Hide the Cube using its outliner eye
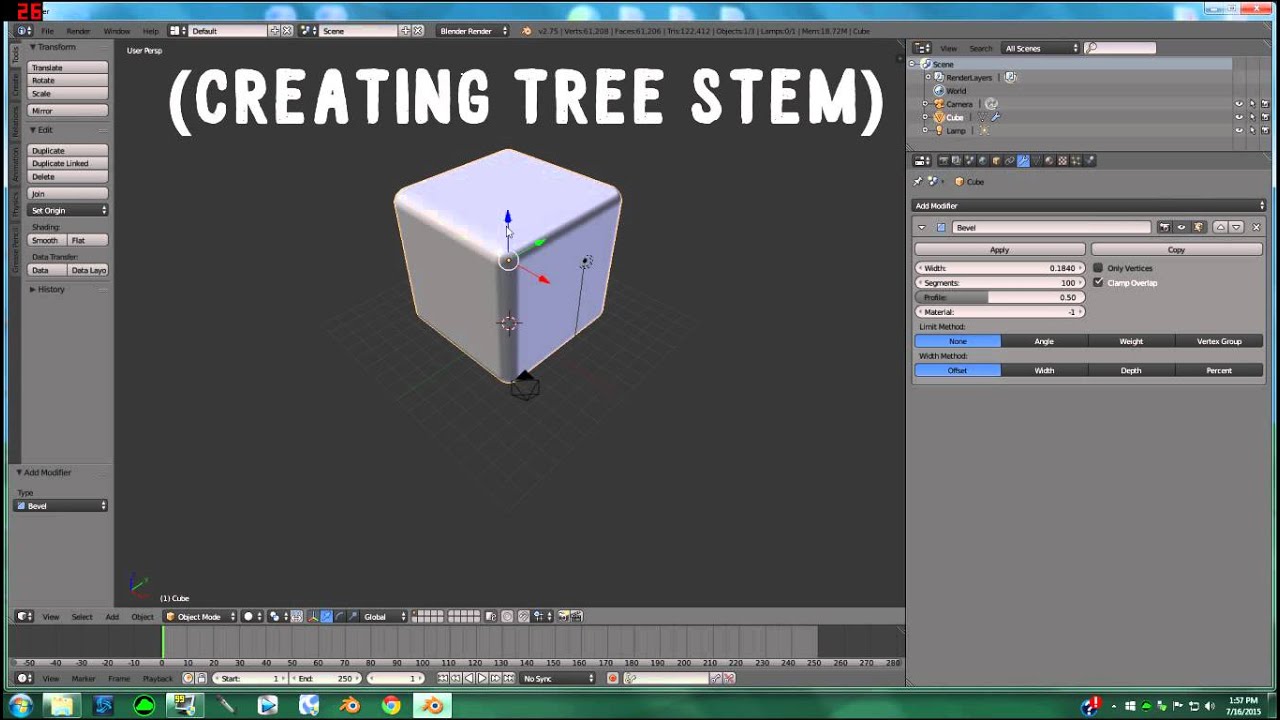 pyautogui.click(x=1239, y=117)
